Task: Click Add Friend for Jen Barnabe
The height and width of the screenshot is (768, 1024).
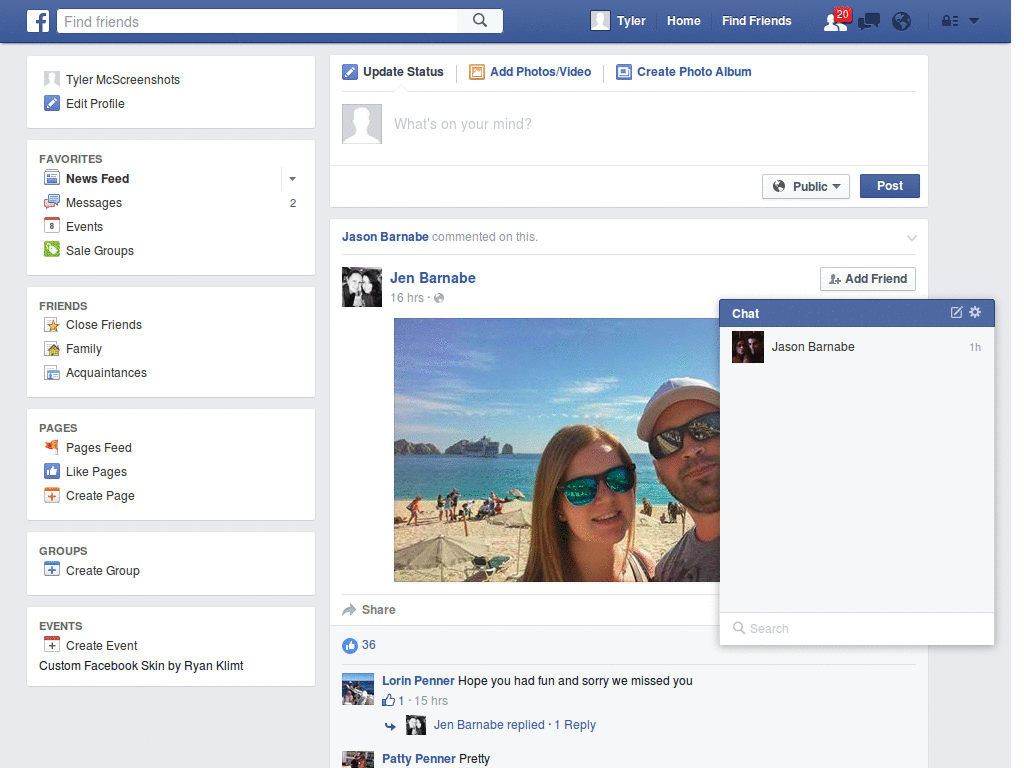Action: 868,279
